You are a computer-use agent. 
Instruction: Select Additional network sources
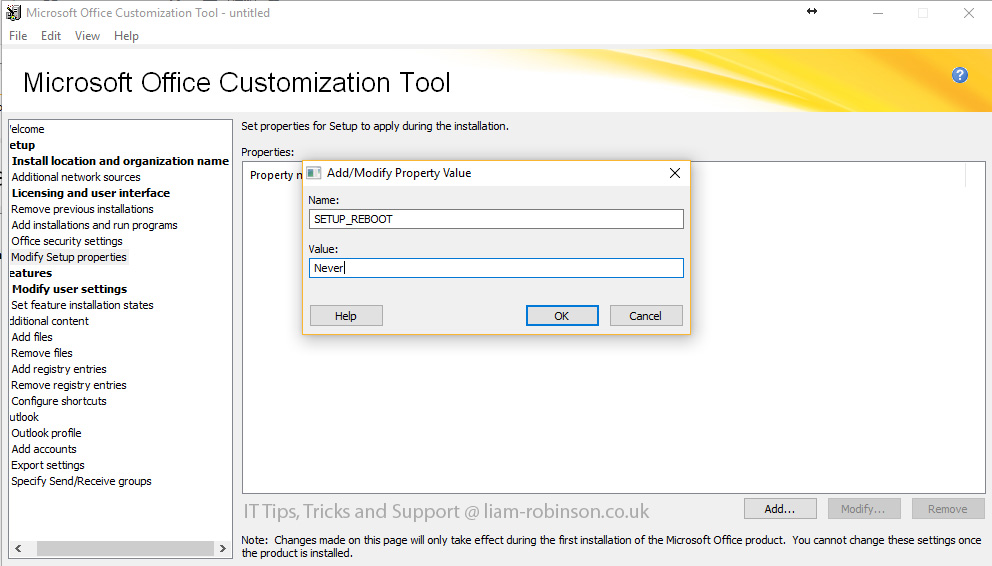click(x=76, y=177)
